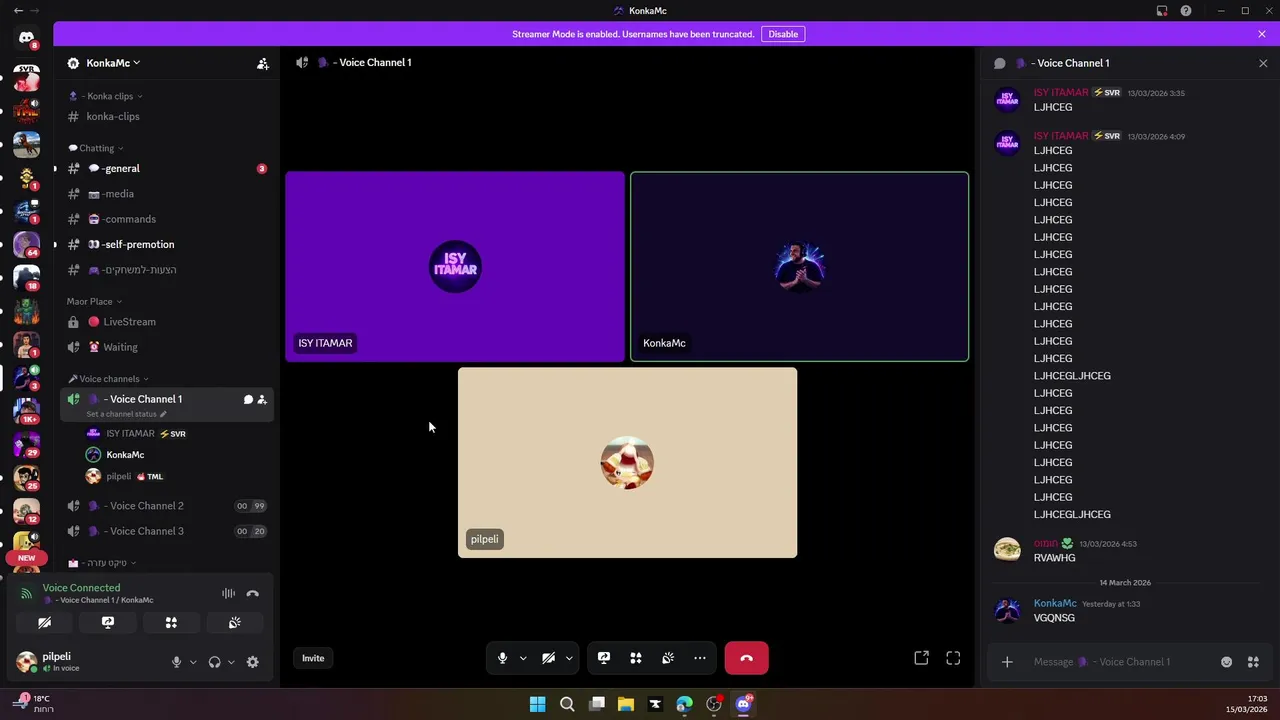1280x720 pixels.
Task: Focus the ISY ITAMAR video tile
Action: pos(455,267)
